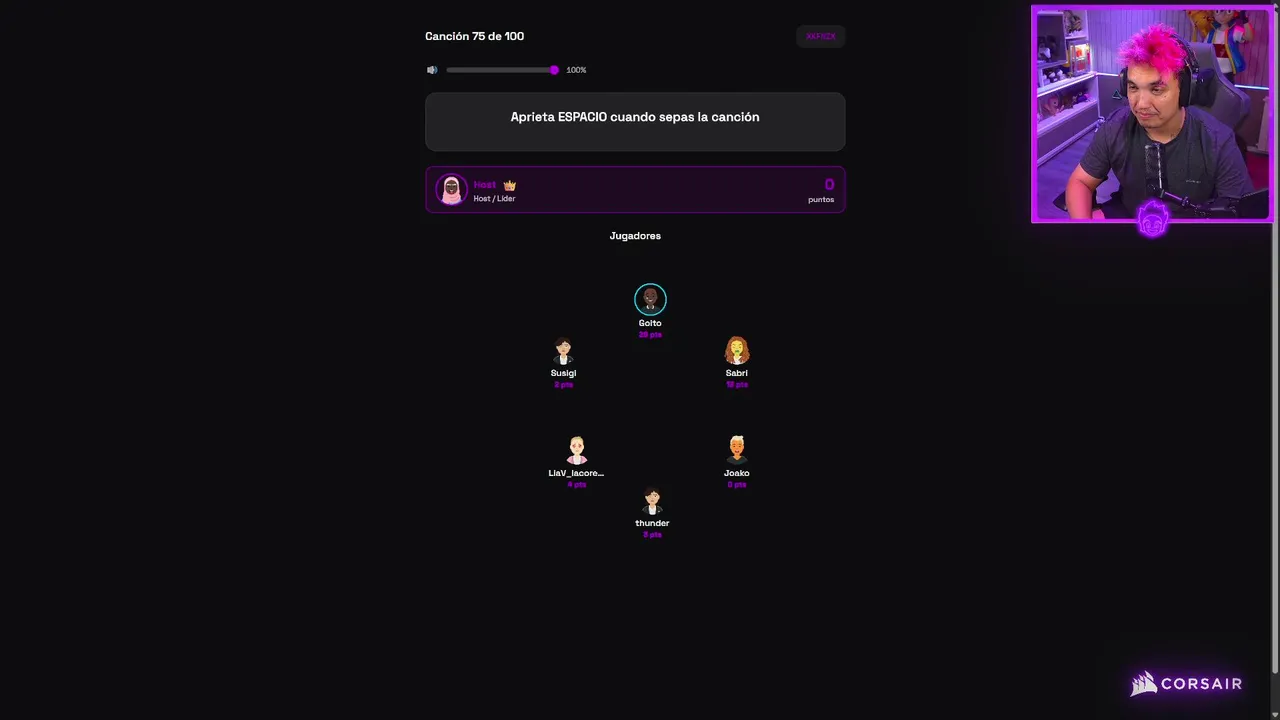
Task: Click the host's puntos score
Action: pyautogui.click(x=822, y=190)
